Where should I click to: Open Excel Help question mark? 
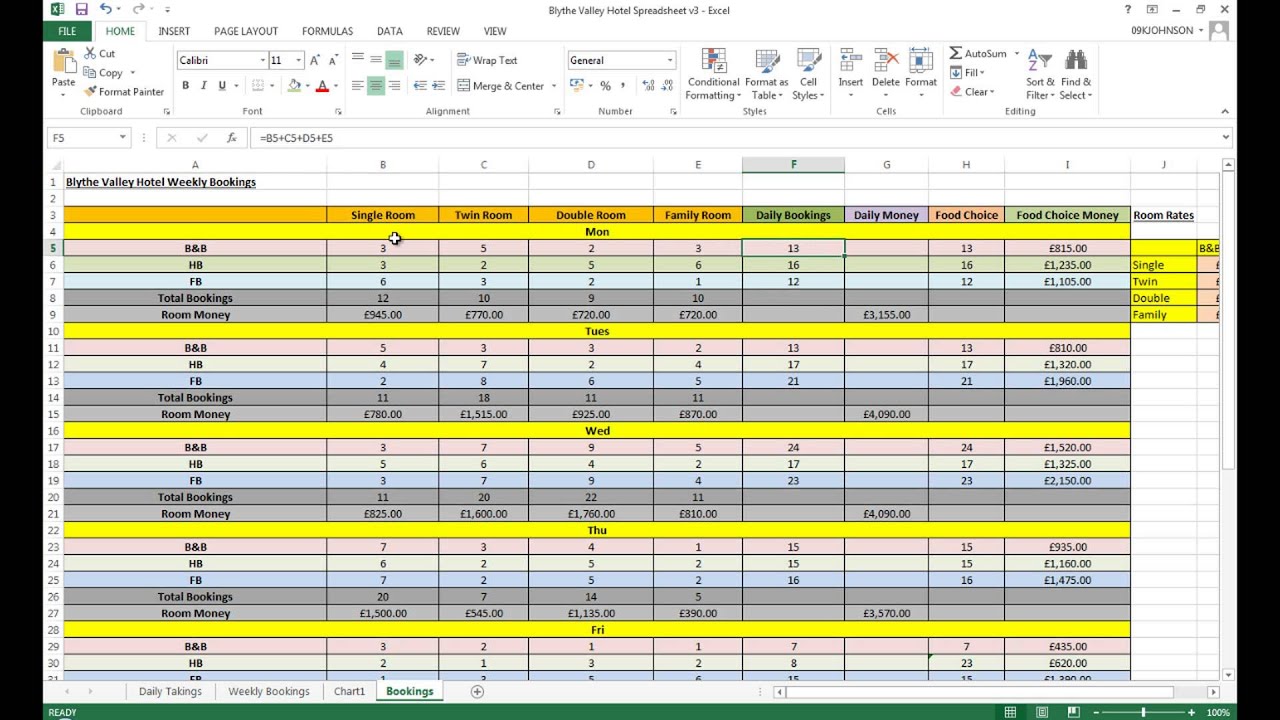point(1128,9)
